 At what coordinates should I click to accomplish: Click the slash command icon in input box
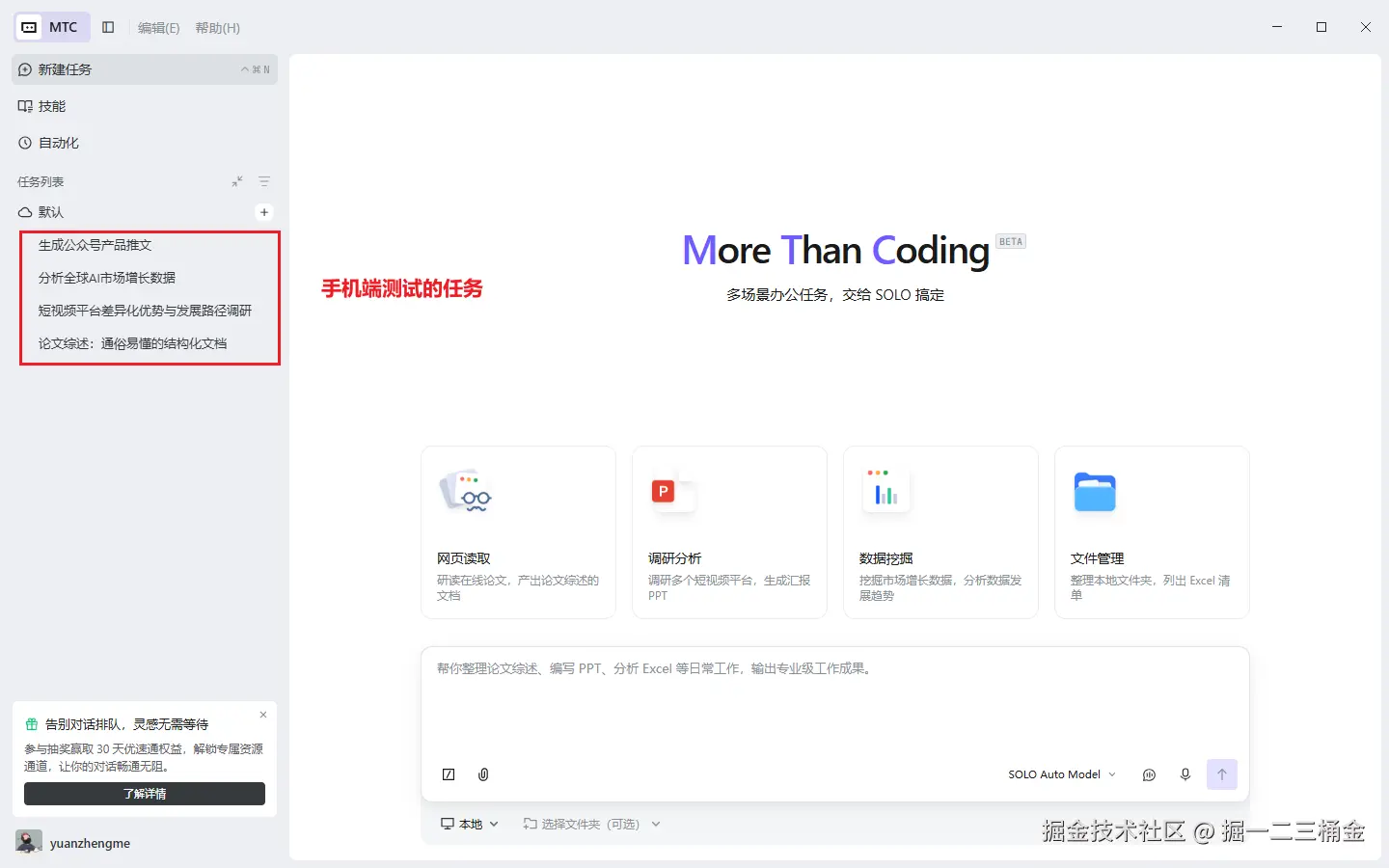coord(449,774)
